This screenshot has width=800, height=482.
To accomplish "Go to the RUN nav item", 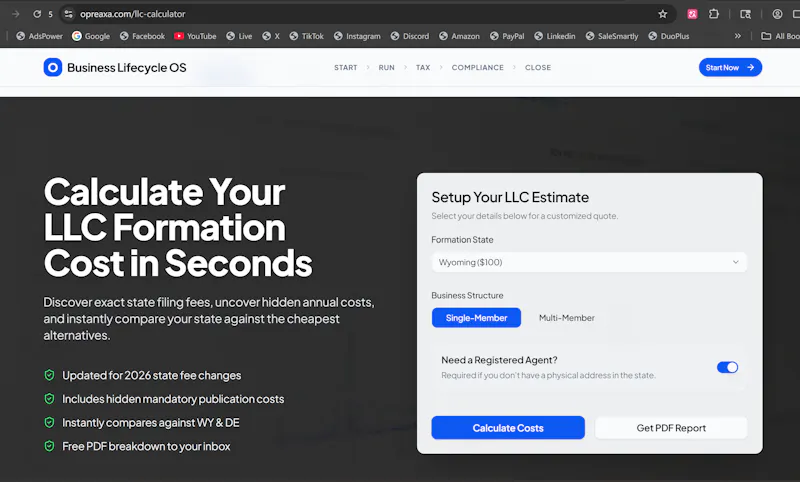I will [x=386, y=67].
